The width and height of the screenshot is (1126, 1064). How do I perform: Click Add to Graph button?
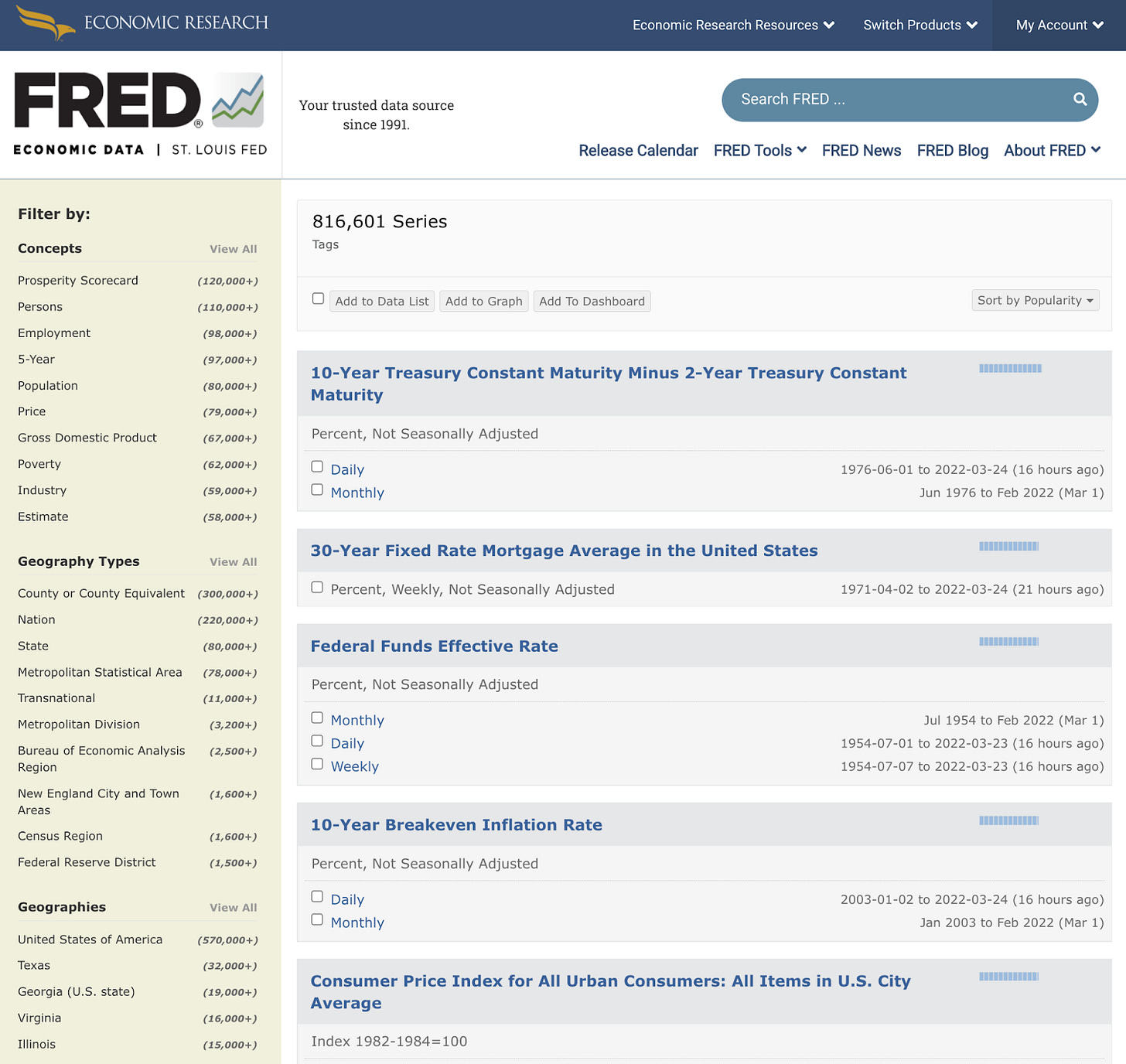point(484,301)
